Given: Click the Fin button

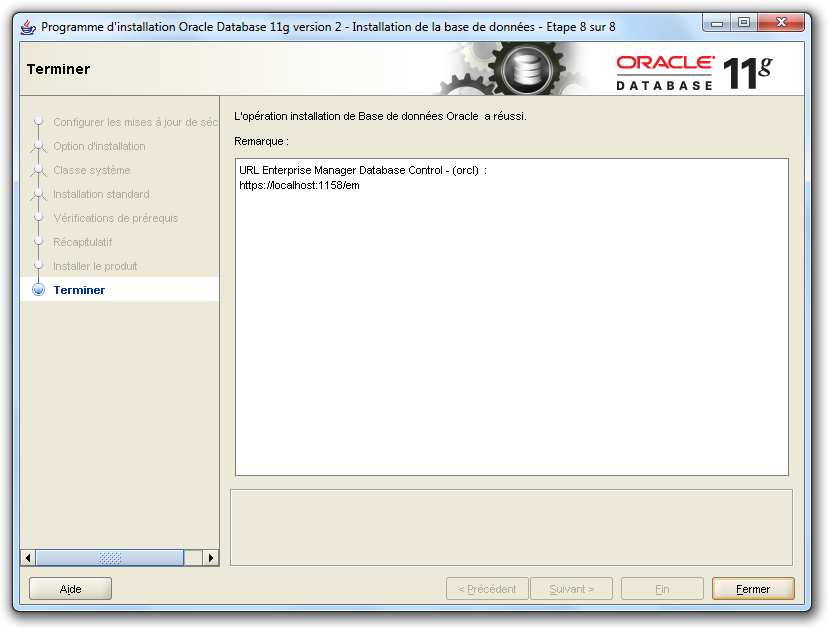Looking at the screenshot, I should click(662, 589).
